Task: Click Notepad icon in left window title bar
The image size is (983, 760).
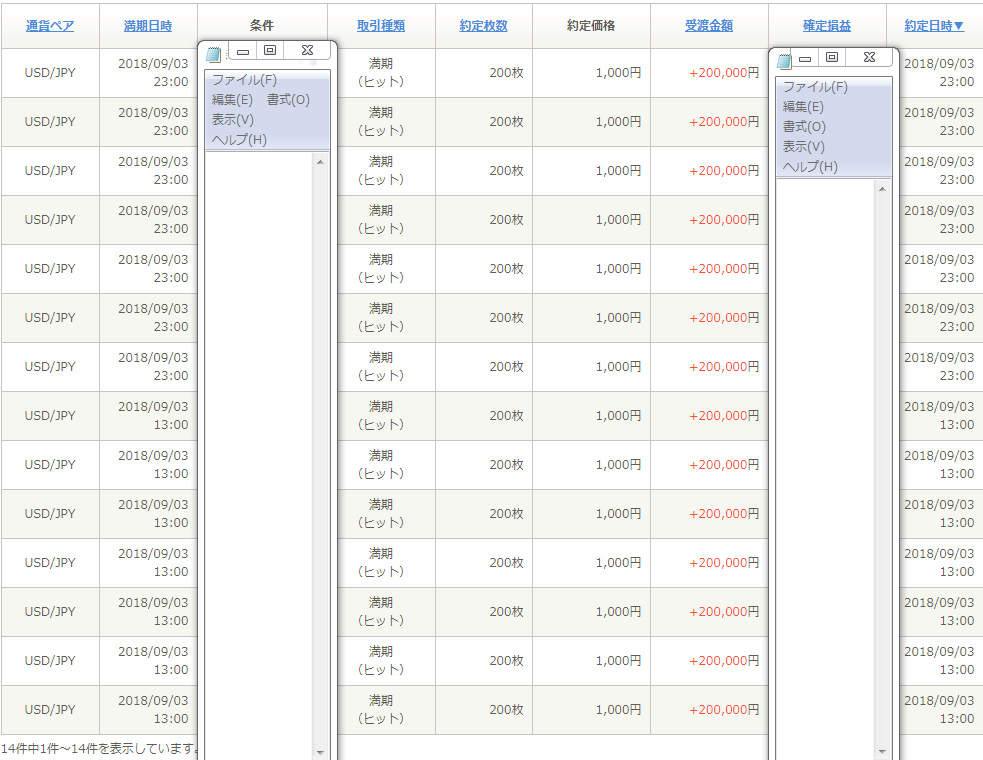Action: tap(214, 55)
